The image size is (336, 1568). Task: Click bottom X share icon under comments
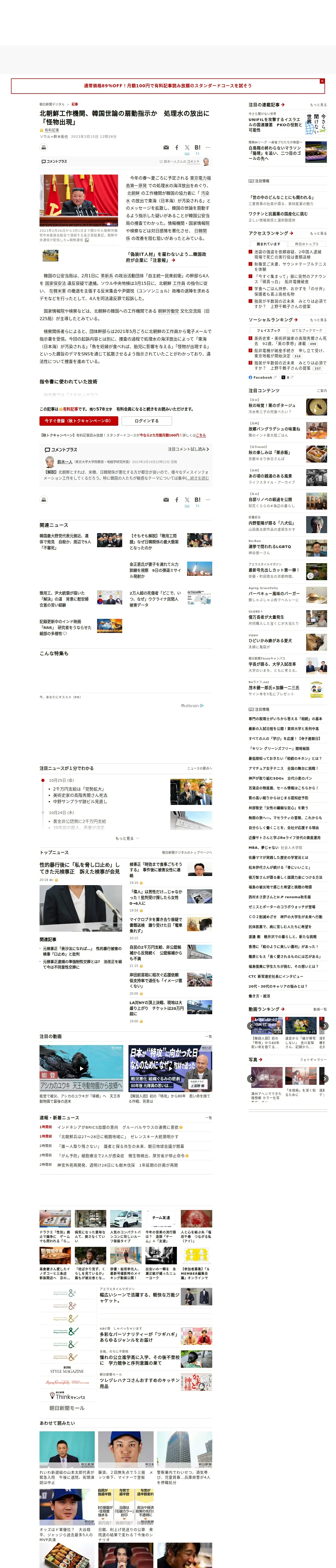coord(187,500)
